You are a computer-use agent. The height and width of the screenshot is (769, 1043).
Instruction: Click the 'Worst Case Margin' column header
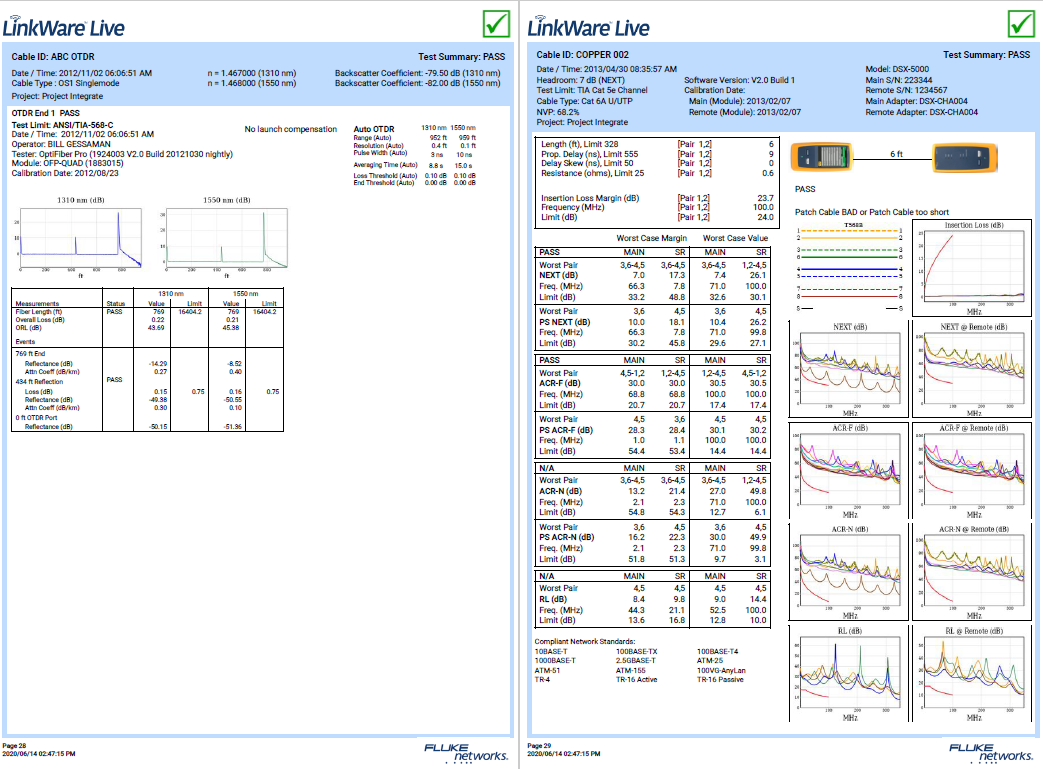651,238
